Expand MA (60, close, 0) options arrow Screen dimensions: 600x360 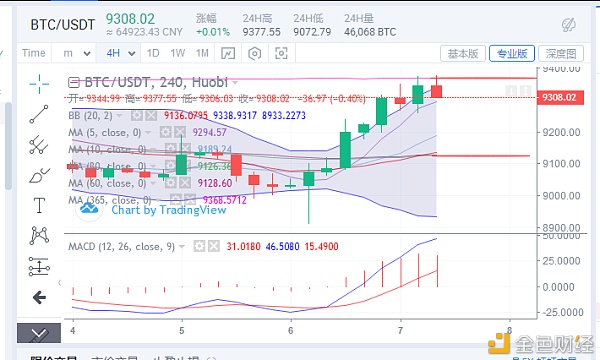(x=153, y=183)
